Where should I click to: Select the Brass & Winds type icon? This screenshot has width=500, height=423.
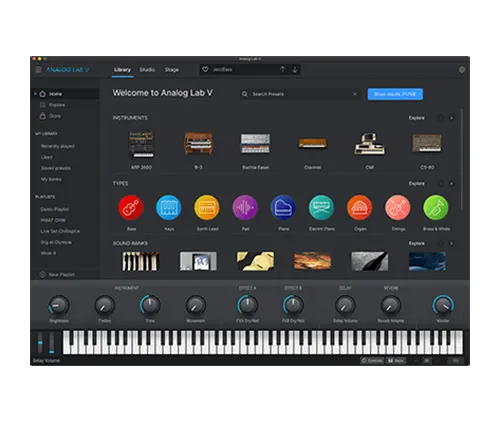[x=436, y=207]
